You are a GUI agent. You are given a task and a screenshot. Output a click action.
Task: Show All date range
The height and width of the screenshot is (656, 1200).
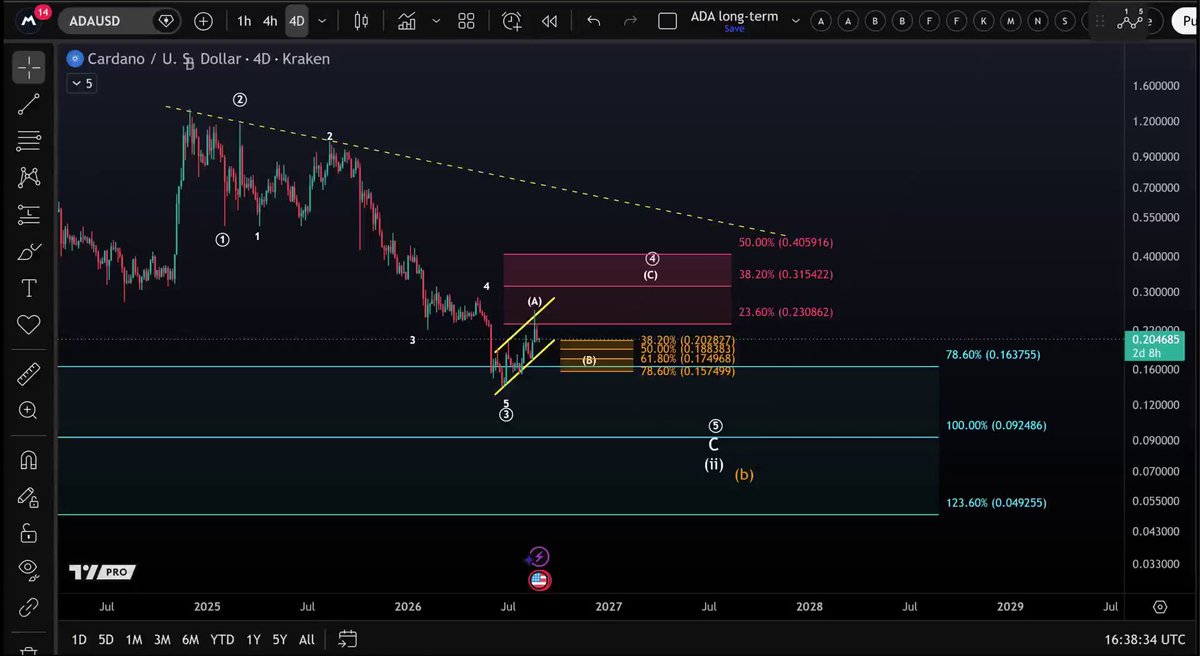(x=307, y=639)
